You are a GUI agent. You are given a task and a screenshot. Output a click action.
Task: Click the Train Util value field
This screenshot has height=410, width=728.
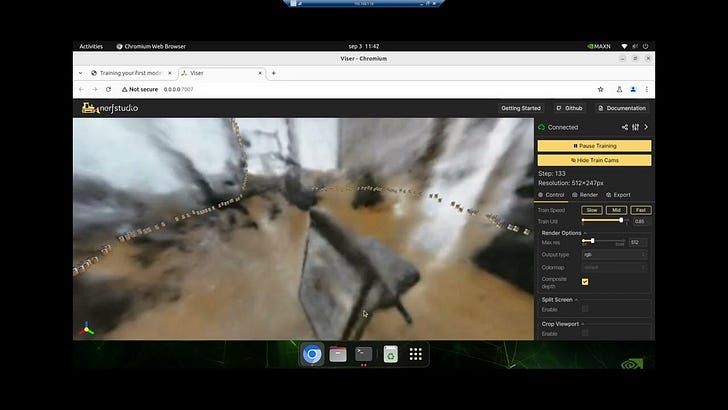coord(640,221)
